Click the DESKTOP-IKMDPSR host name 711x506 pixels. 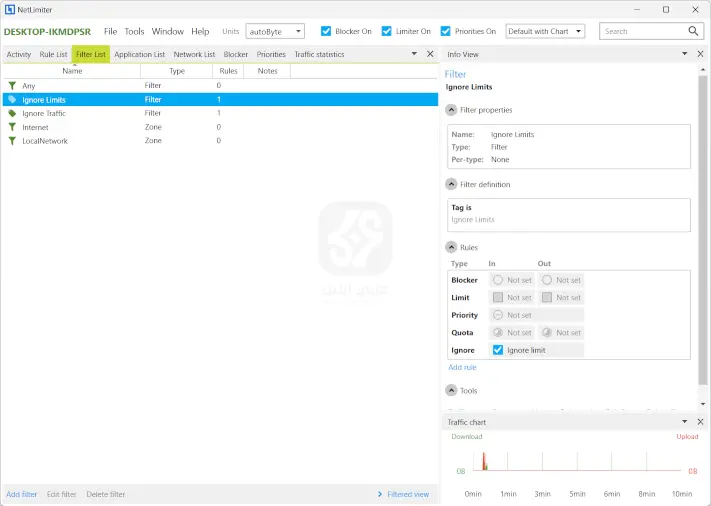coord(47,32)
